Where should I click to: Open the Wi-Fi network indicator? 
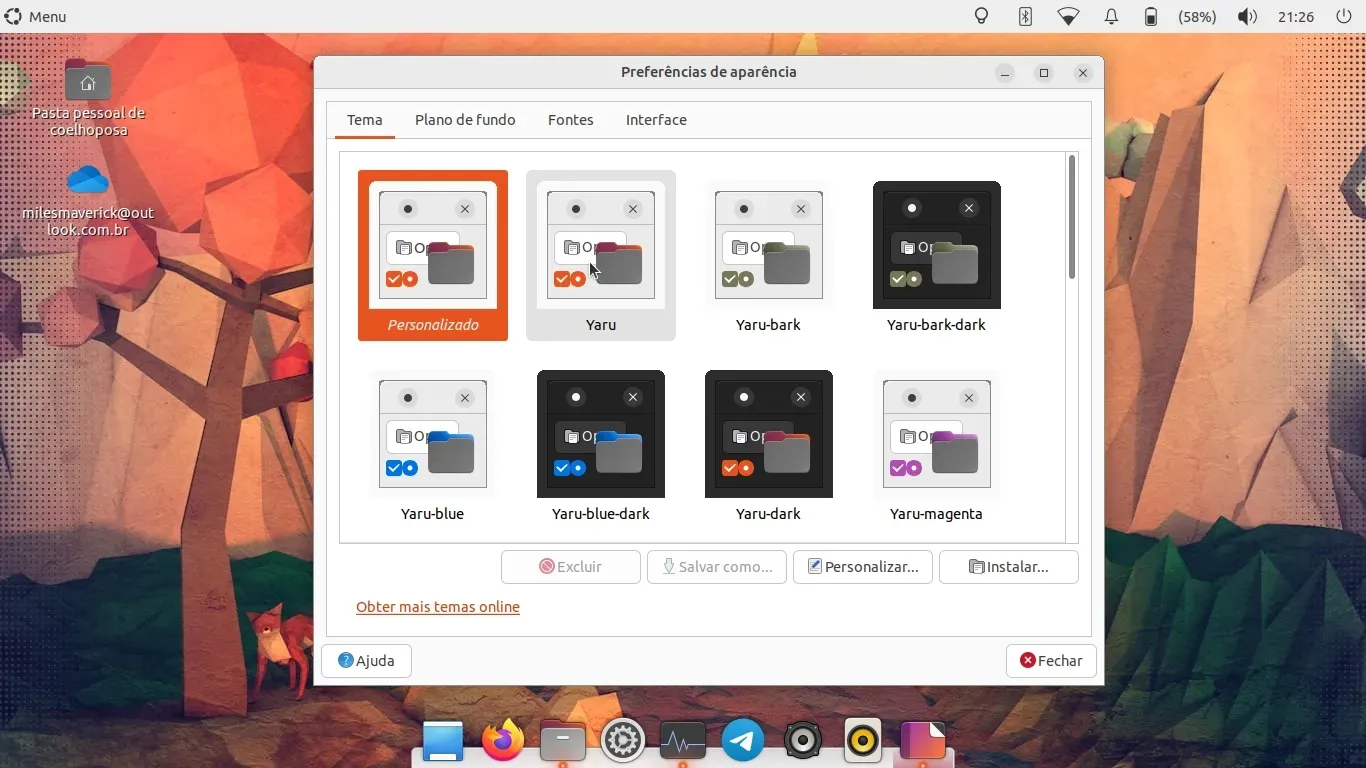pyautogui.click(x=1068, y=16)
